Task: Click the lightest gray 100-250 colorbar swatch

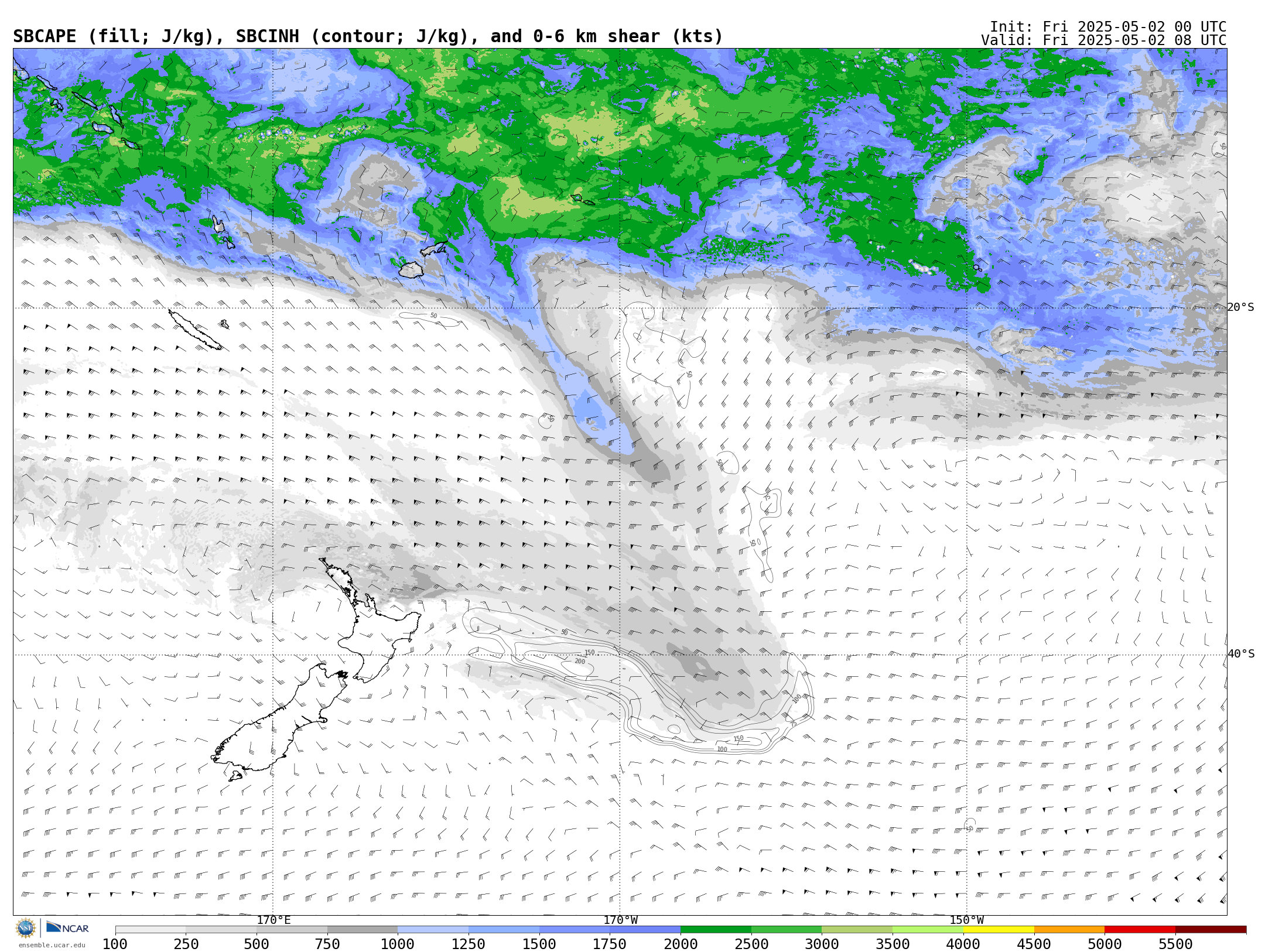Action: [151, 930]
